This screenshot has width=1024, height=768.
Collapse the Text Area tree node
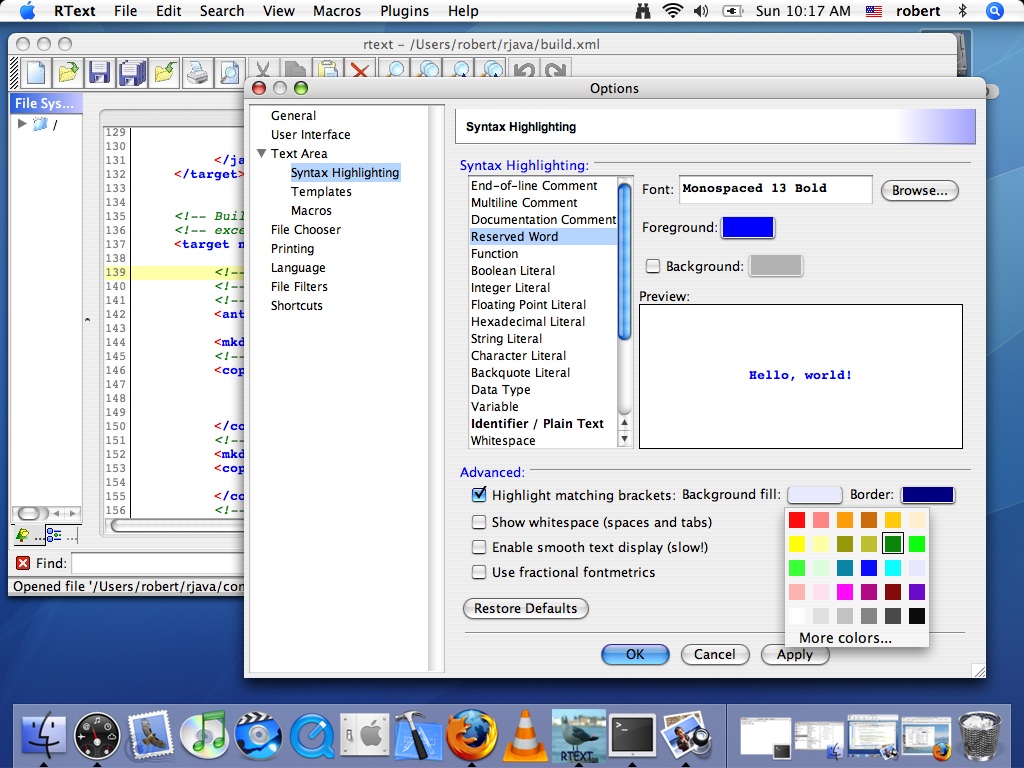click(261, 154)
